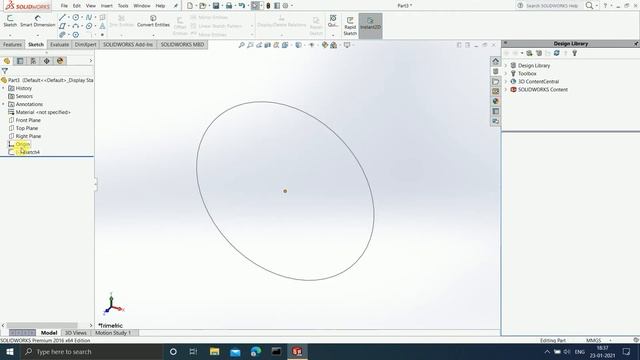Screen dimensions: 640x360
Task: Open SOLIDWORKS Resources home tab in task pane
Action: (496, 61)
